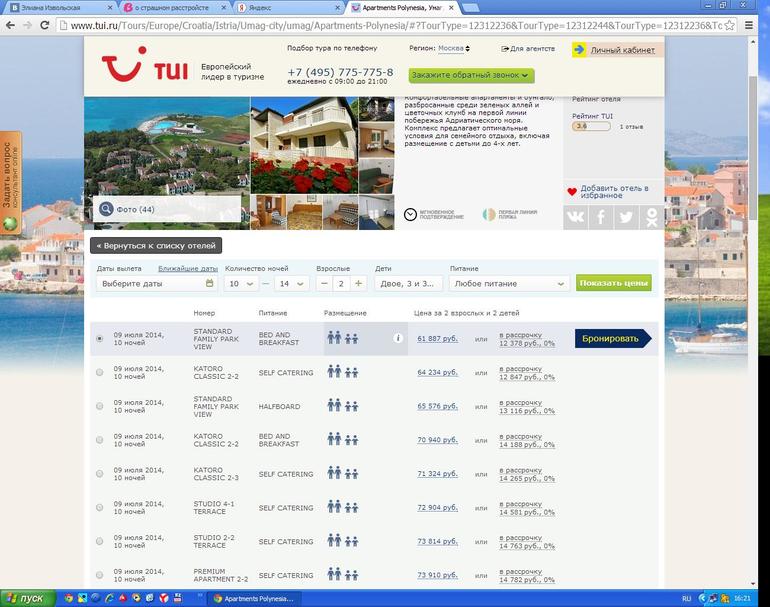Click the TUI rating bar 3.6
The image size is (770, 607).
[591, 126]
